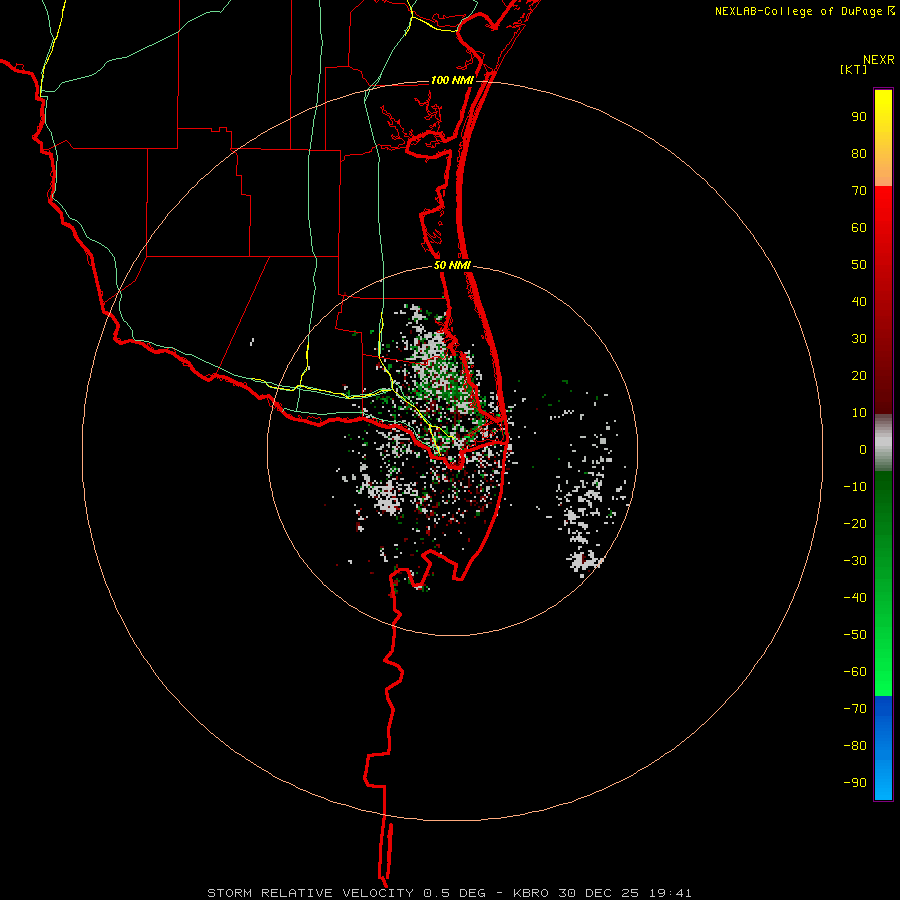Screen dimensions: 900x900
Task: Click the NEXR label above the scale
Action: point(879,60)
